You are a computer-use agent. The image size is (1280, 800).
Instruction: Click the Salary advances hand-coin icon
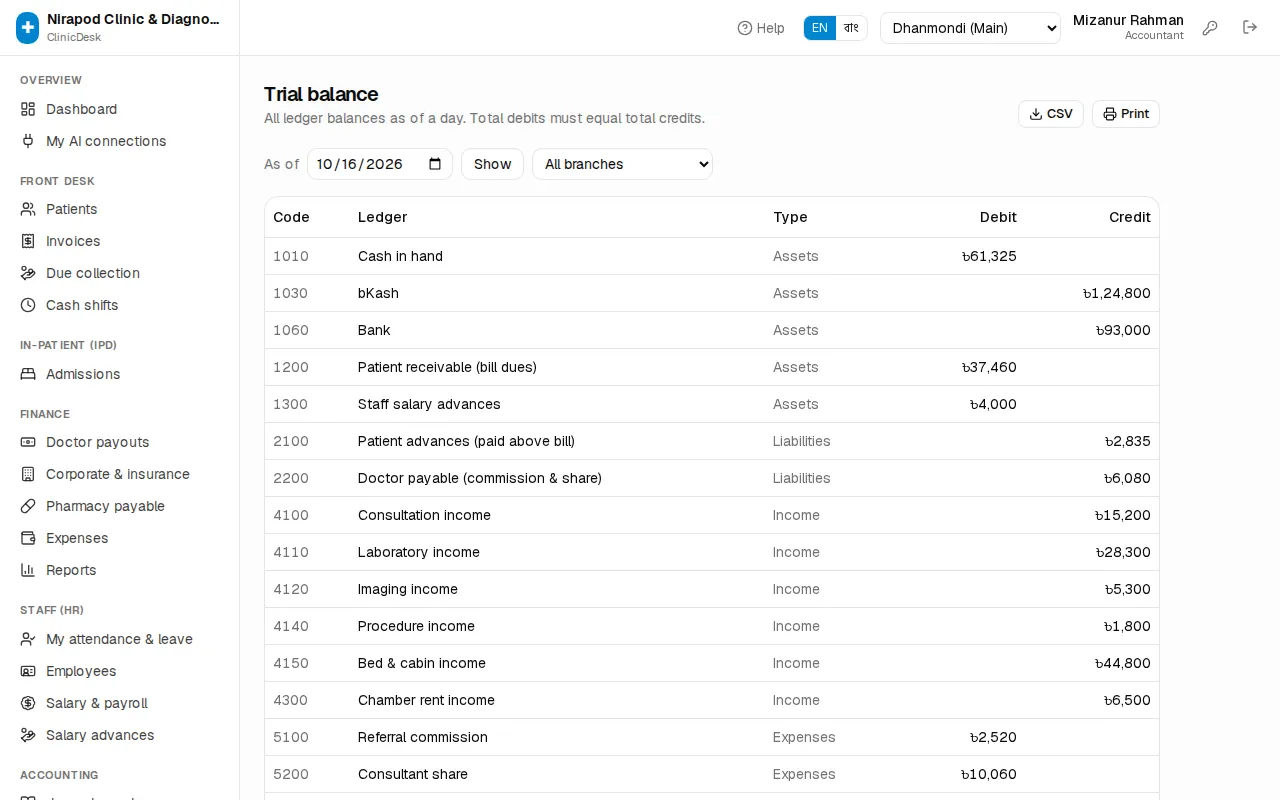(x=28, y=735)
